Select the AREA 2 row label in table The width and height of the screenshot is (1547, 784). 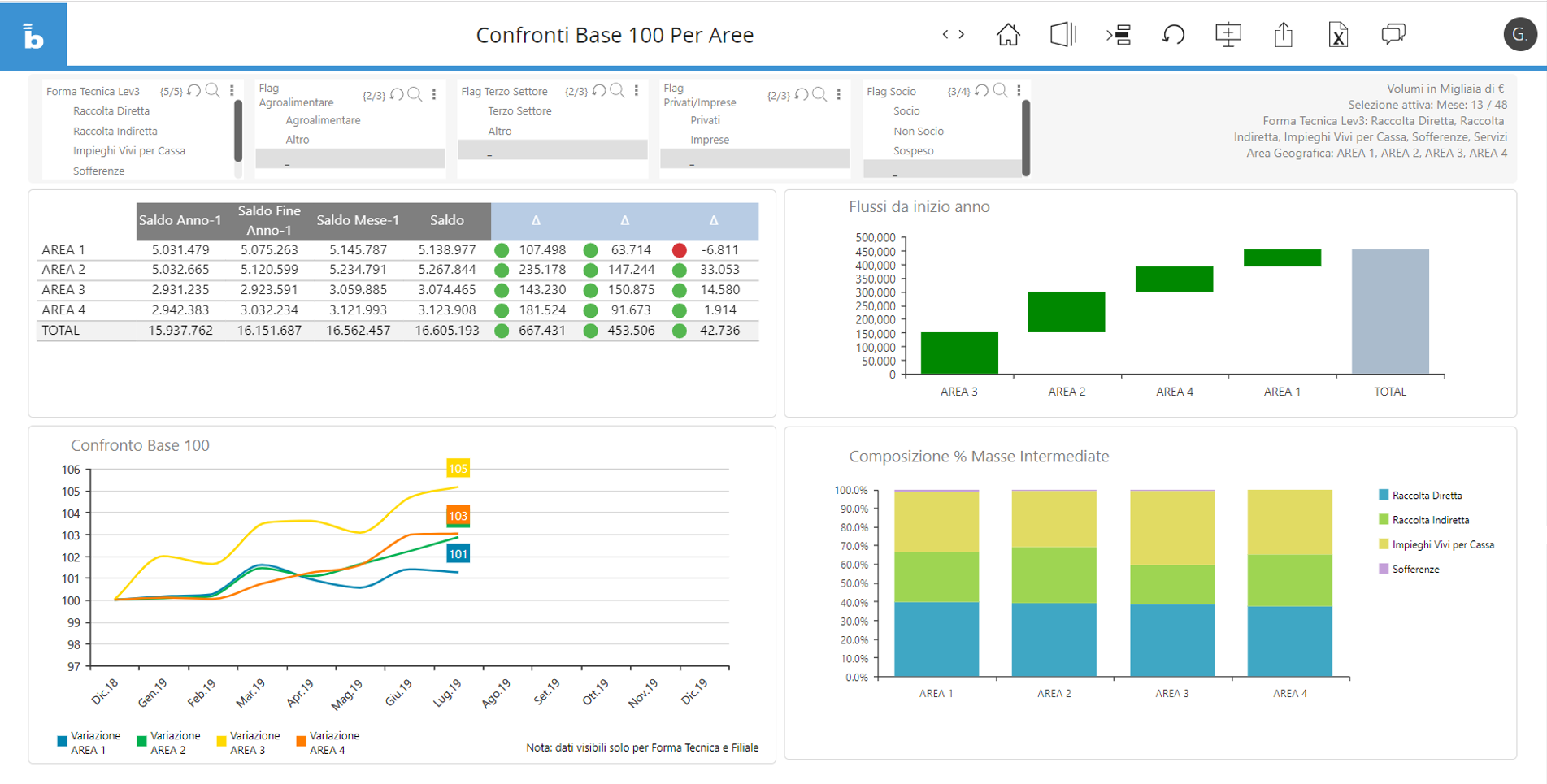click(x=63, y=270)
